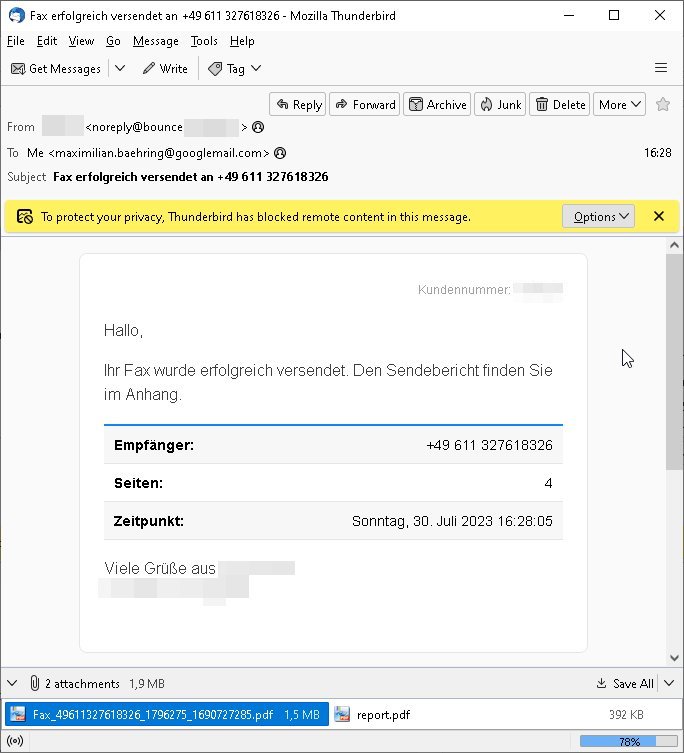This screenshot has width=684, height=753.
Task: Reply to this fax email
Action: tap(298, 104)
